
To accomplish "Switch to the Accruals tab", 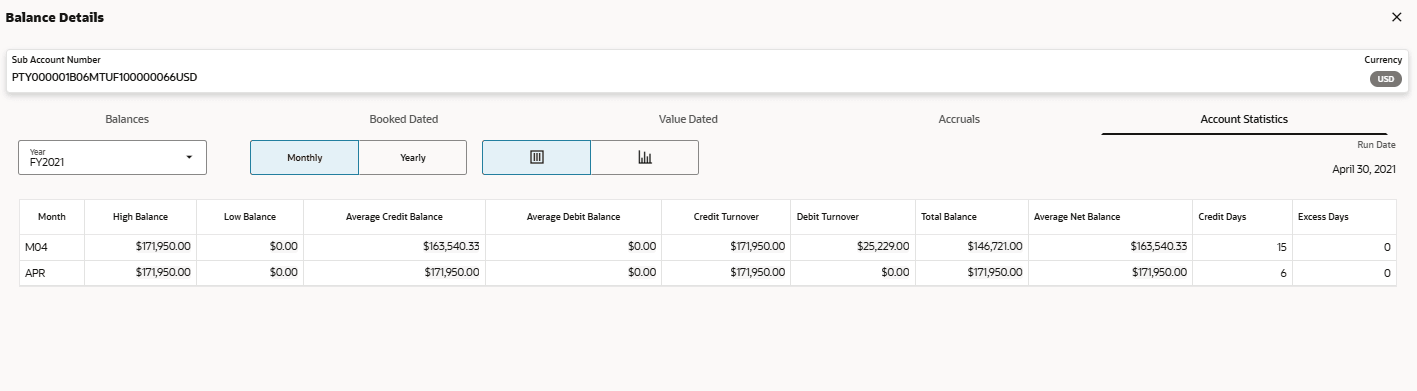I will point(959,119).
